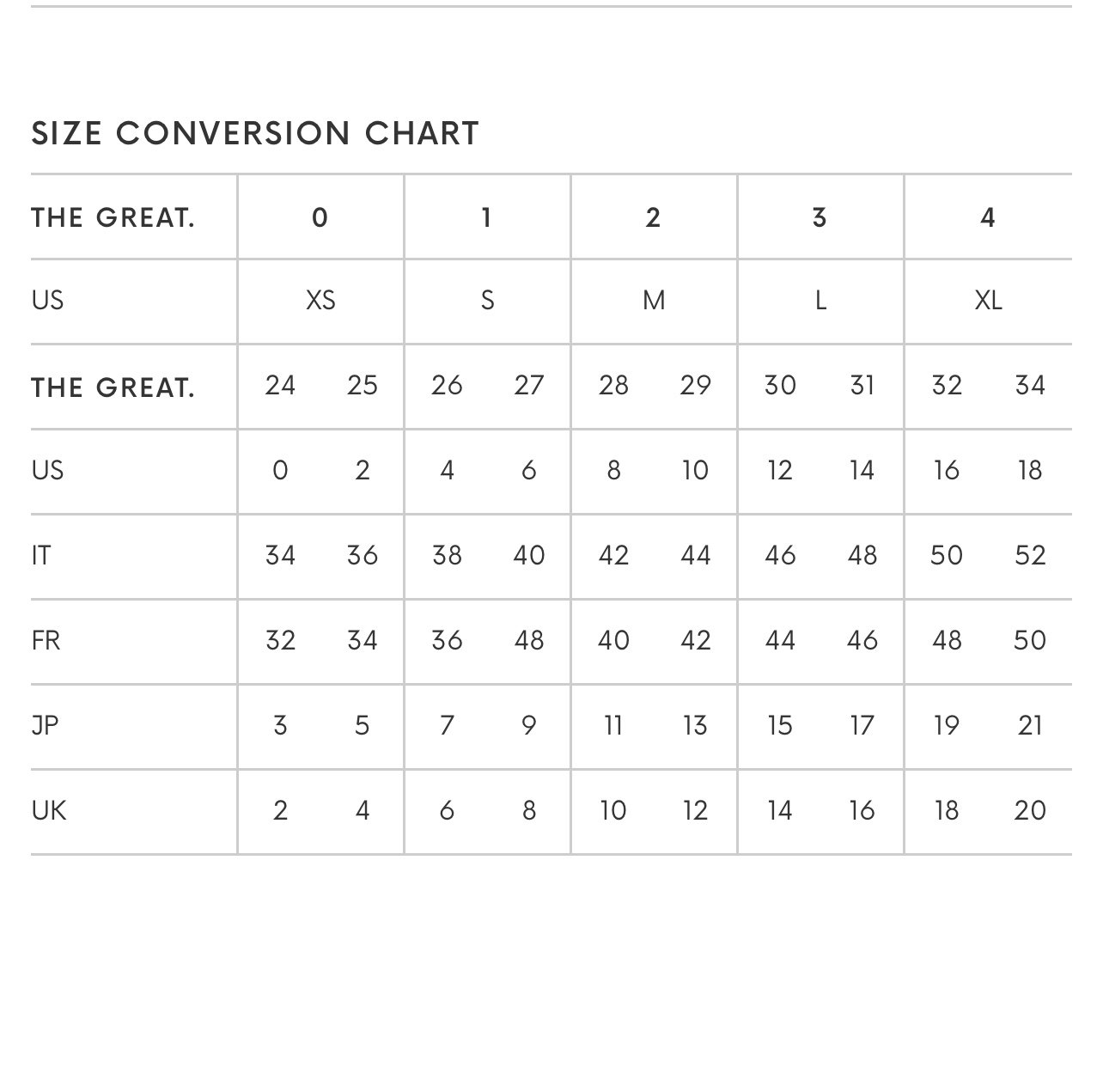Select JP size 3 cell
Viewport: 1103px width, 1092px height.
coord(280,725)
